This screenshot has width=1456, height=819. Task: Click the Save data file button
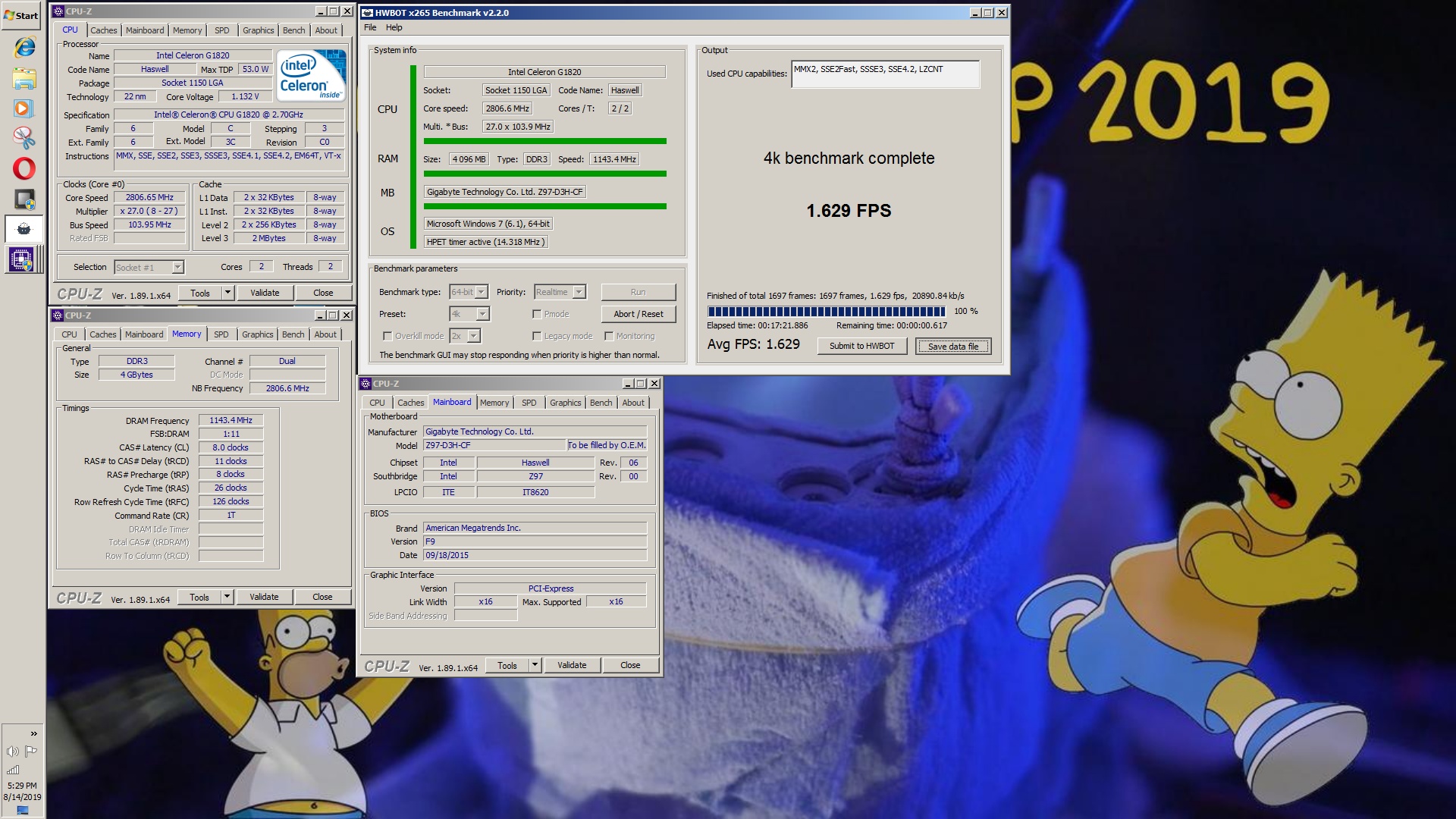pyautogui.click(x=953, y=347)
